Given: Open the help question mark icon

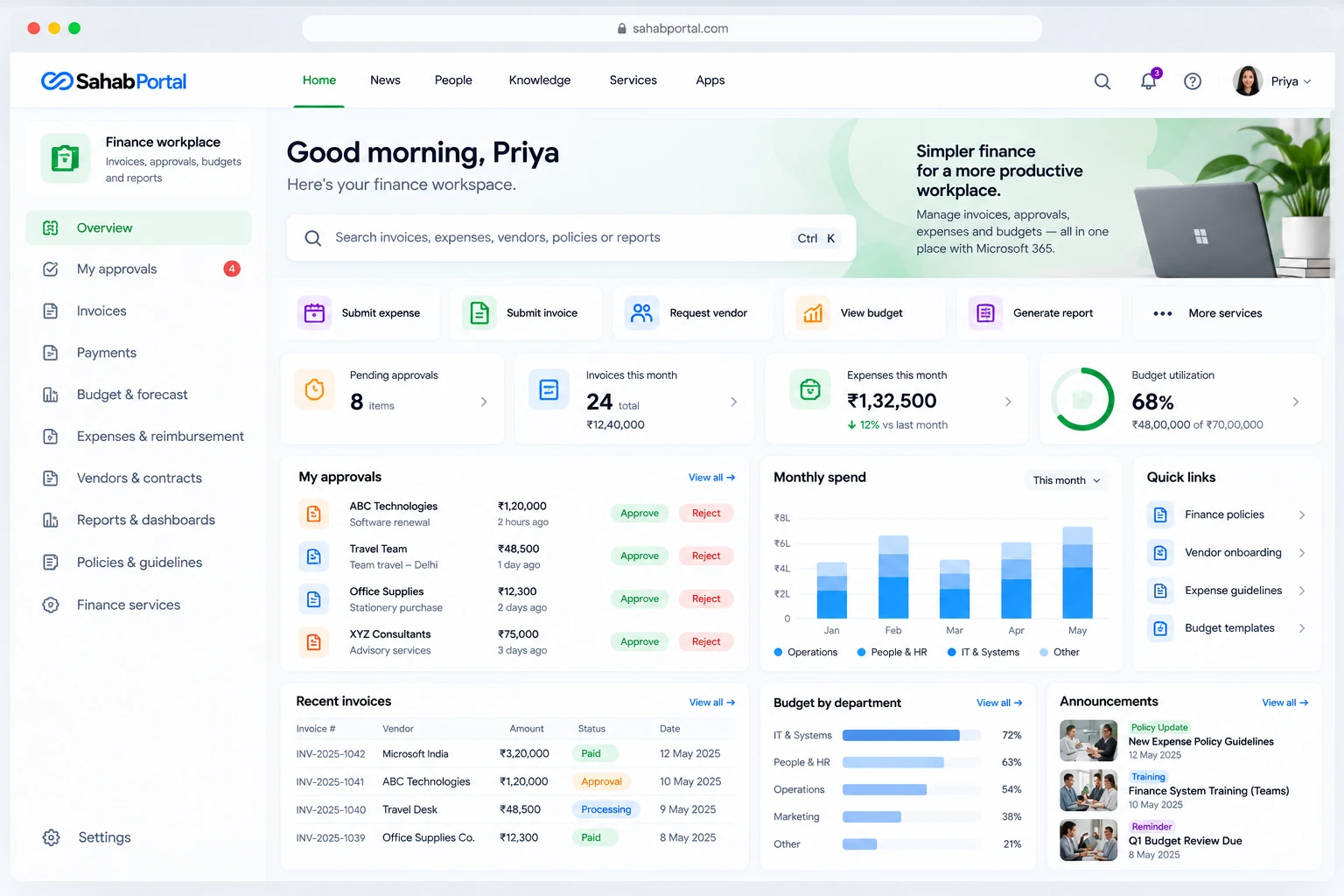Looking at the screenshot, I should (x=1193, y=81).
